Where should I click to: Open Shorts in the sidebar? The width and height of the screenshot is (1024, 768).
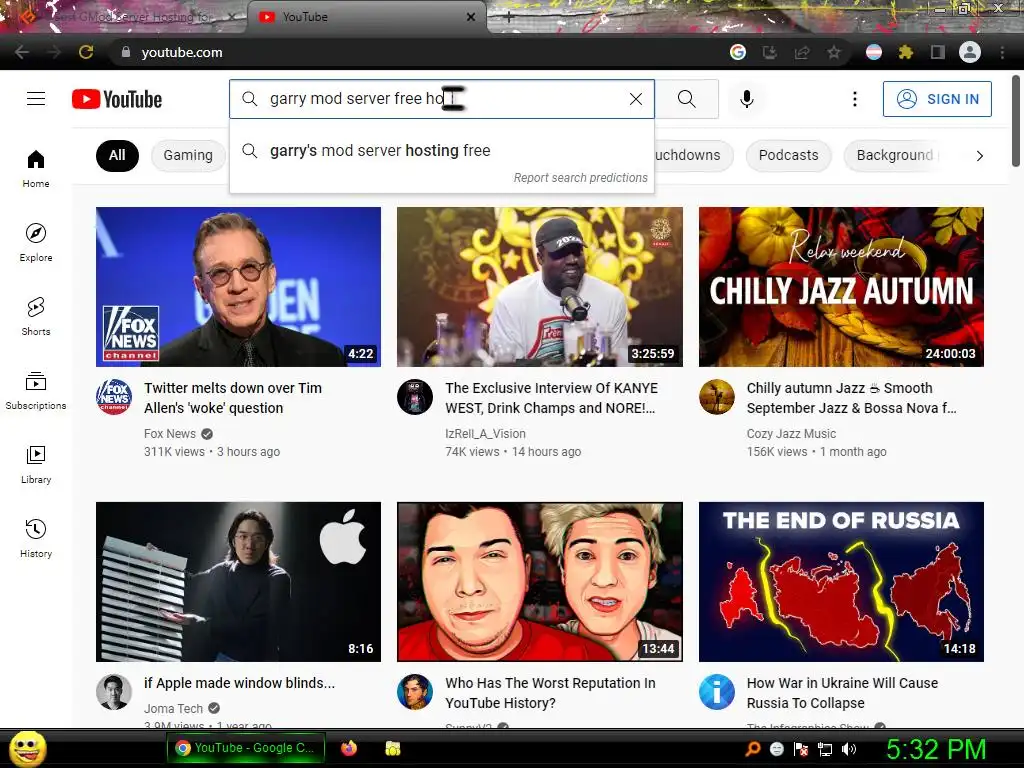pyautogui.click(x=36, y=316)
